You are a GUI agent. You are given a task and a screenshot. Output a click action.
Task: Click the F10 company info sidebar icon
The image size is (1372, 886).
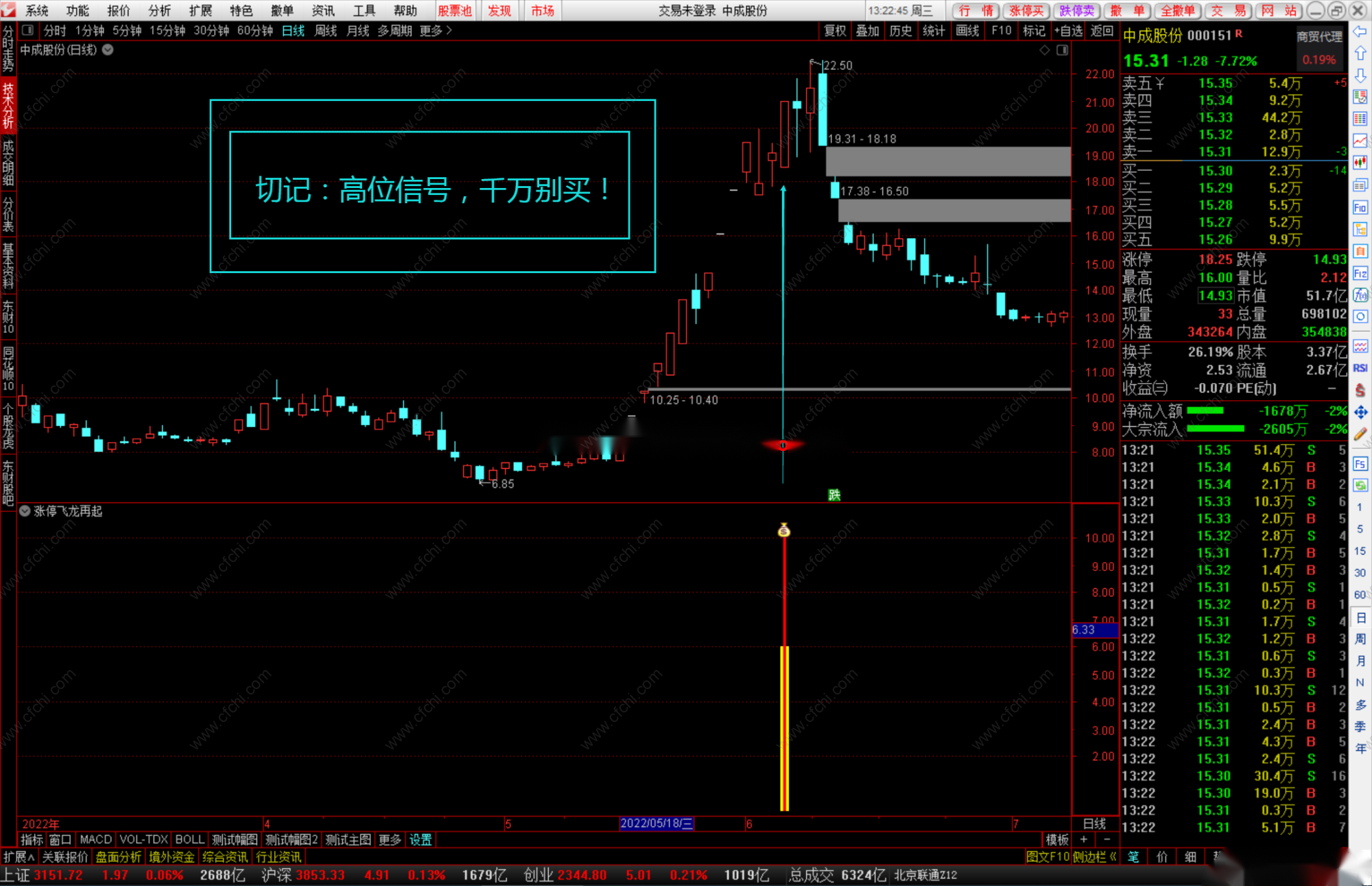pyautogui.click(x=1360, y=207)
